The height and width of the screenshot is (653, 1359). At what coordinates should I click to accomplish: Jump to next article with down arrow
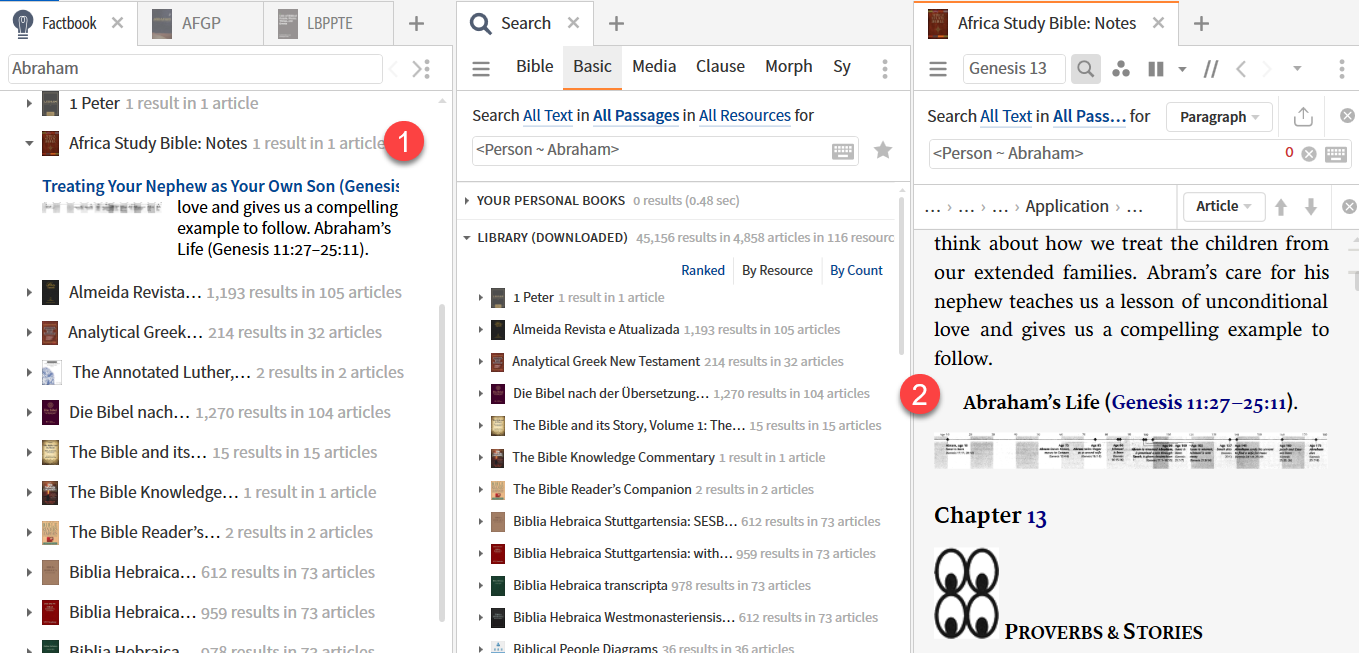[1311, 207]
